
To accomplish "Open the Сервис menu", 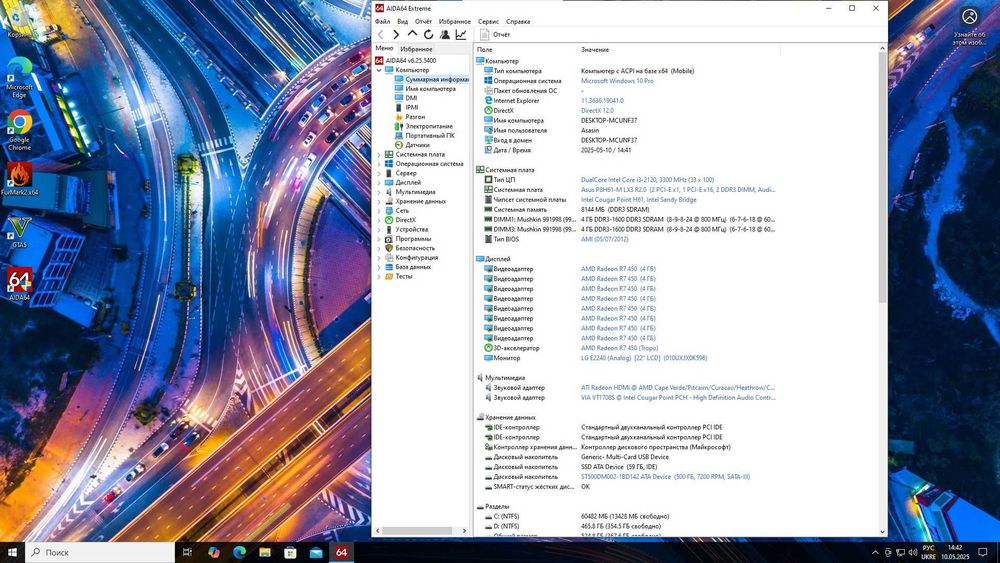I will (x=488, y=21).
